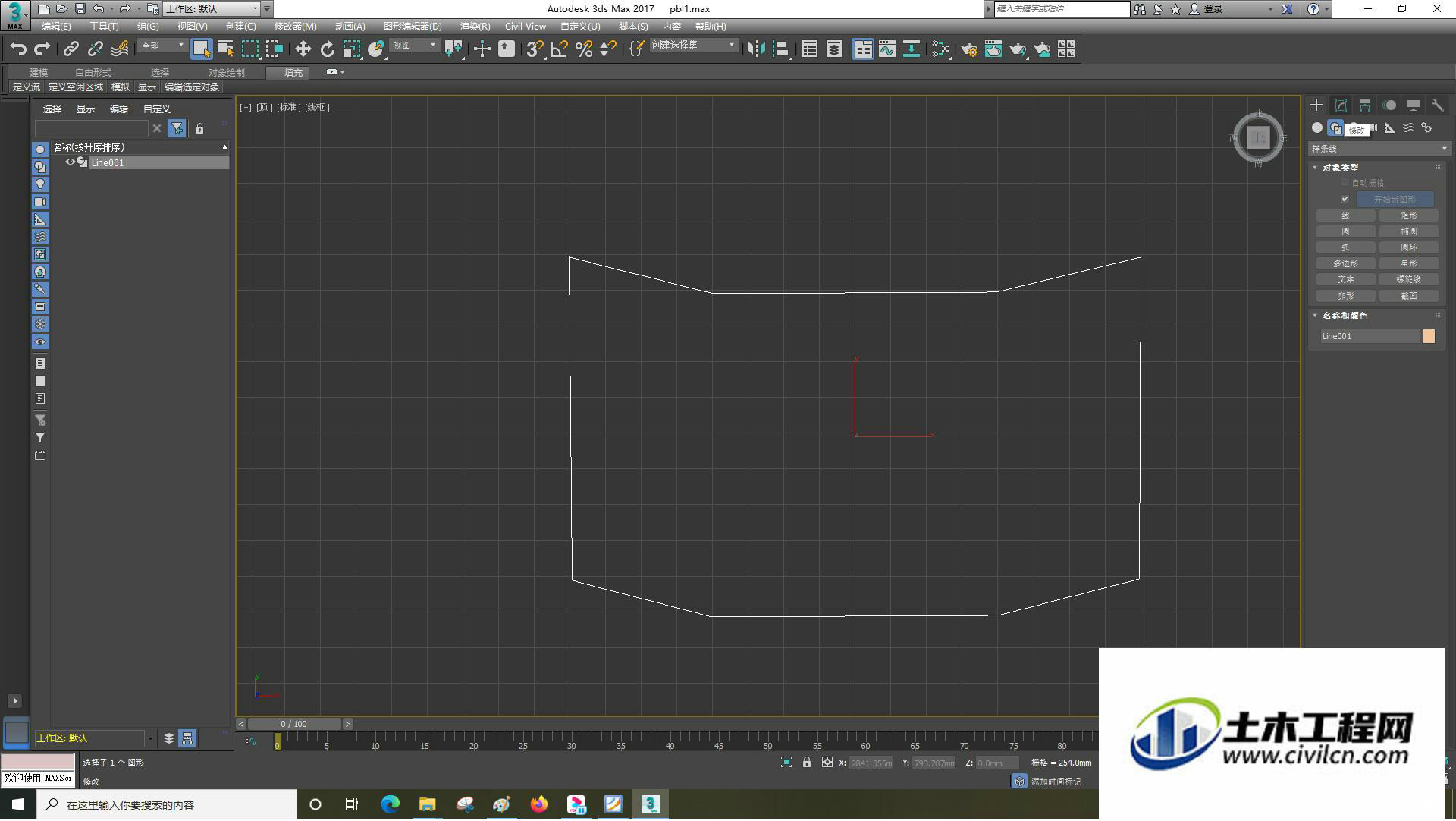
Task: Collapse the 名称和颜色 rollout
Action: click(1344, 316)
